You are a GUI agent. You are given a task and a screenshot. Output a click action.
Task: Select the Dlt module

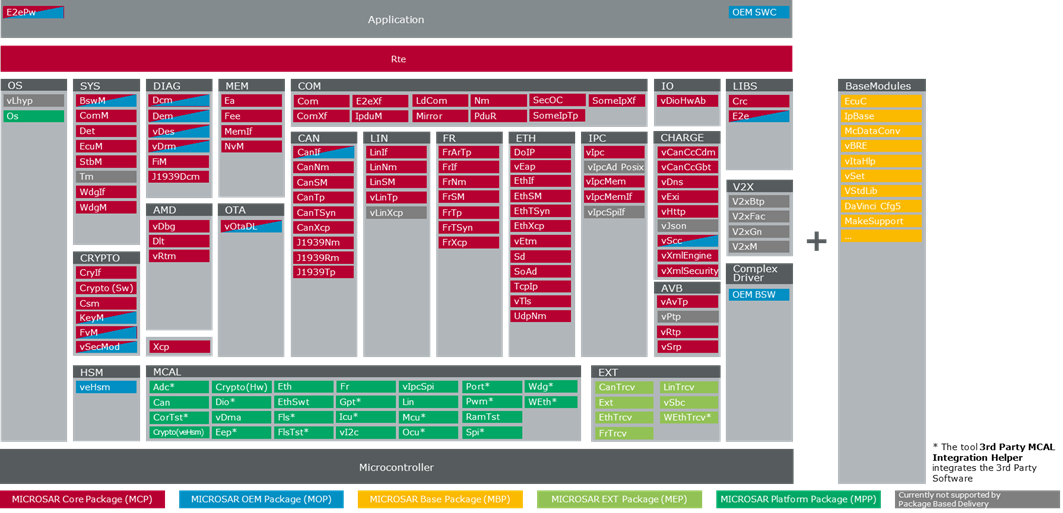(x=180, y=241)
